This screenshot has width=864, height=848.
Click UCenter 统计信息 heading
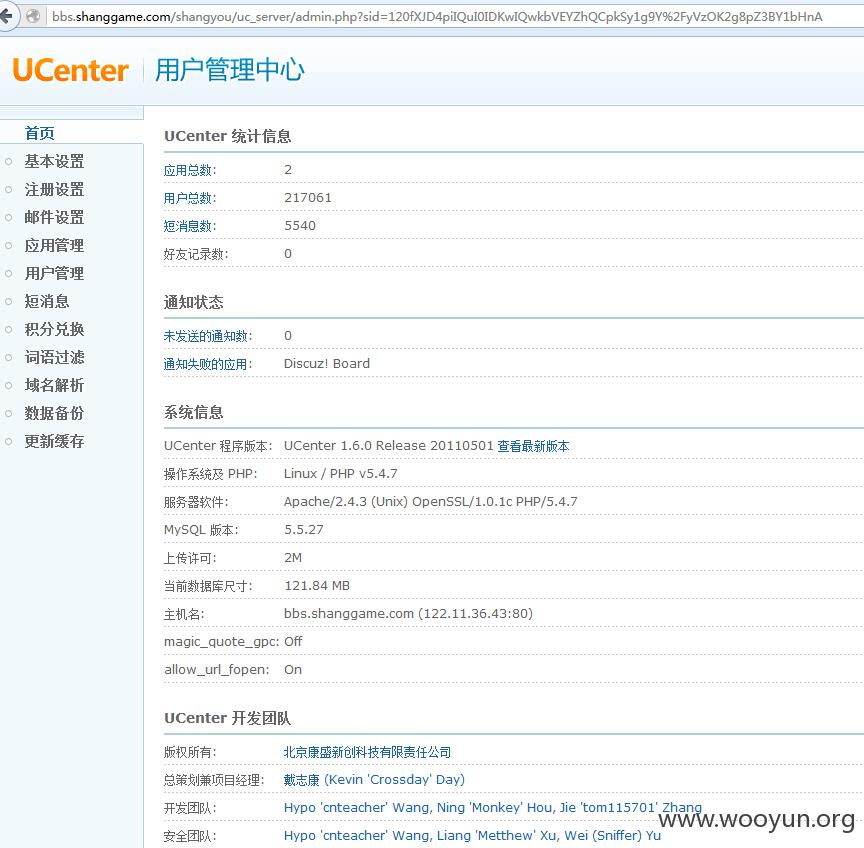[x=228, y=136]
